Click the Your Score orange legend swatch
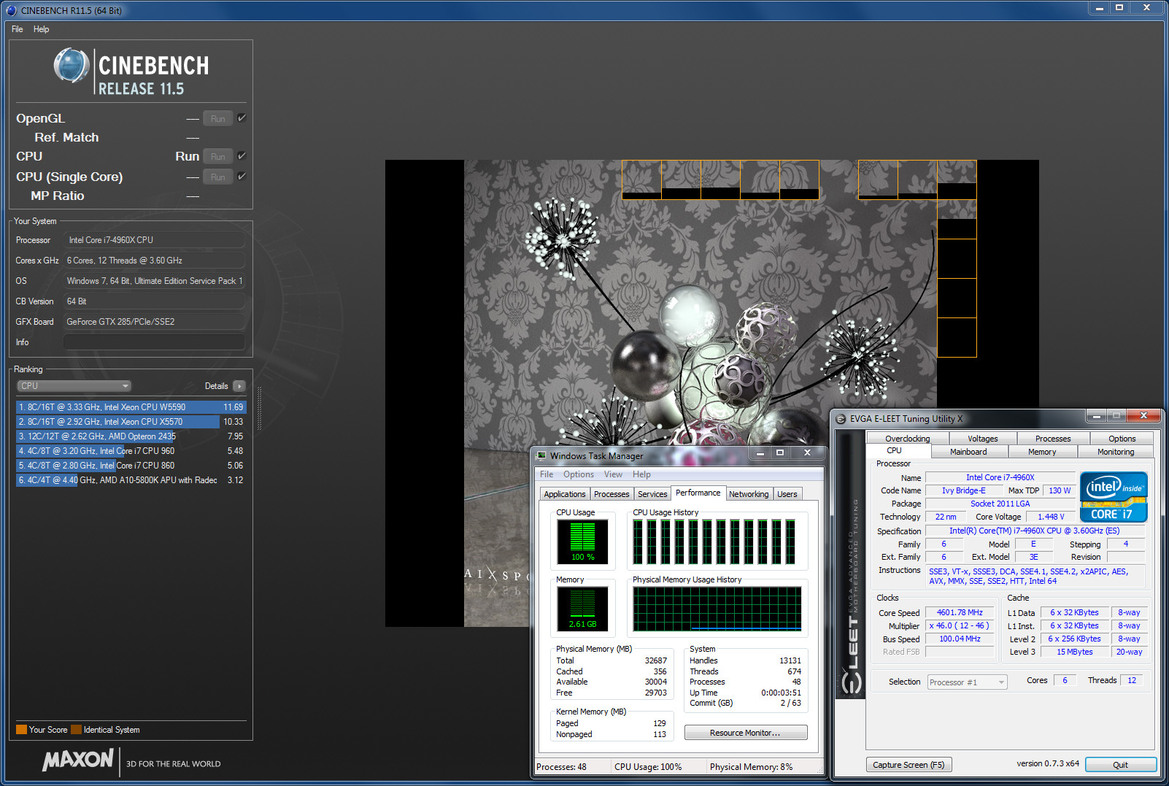 (21, 729)
